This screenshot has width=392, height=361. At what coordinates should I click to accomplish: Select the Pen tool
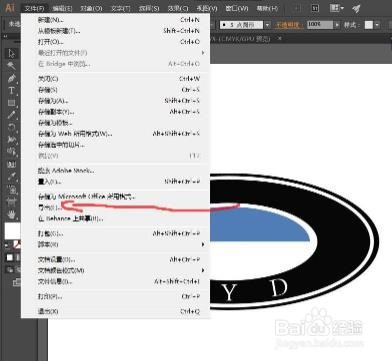pos(11,78)
